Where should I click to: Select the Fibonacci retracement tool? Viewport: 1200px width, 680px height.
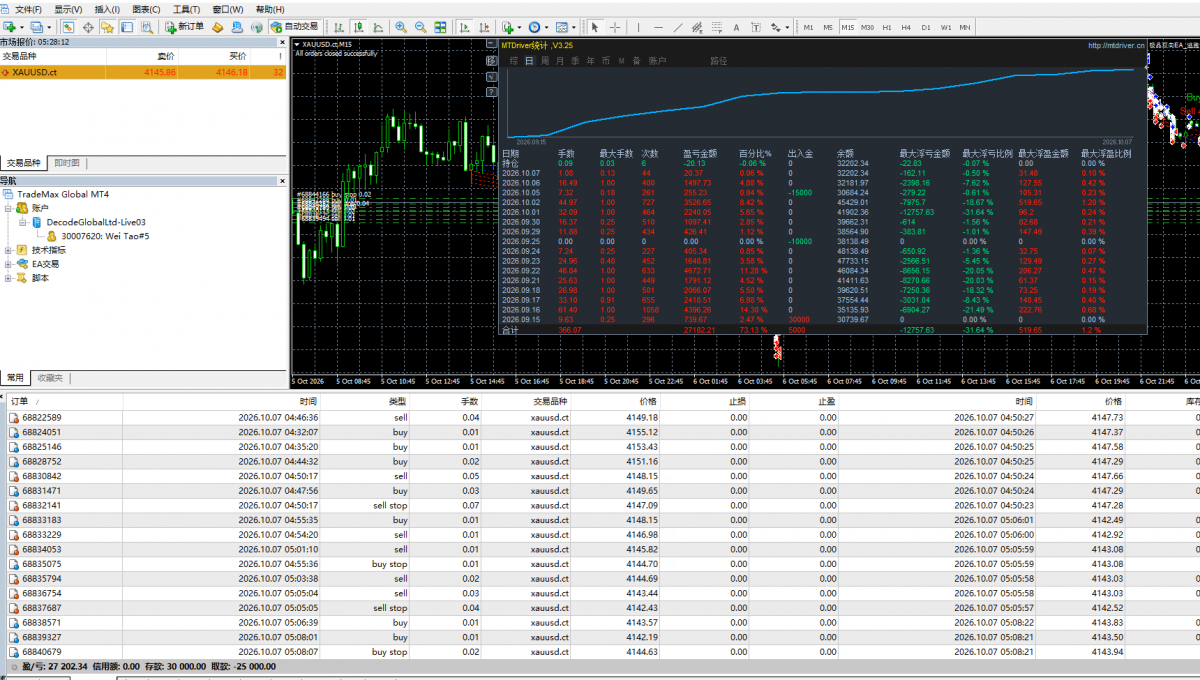(x=719, y=27)
